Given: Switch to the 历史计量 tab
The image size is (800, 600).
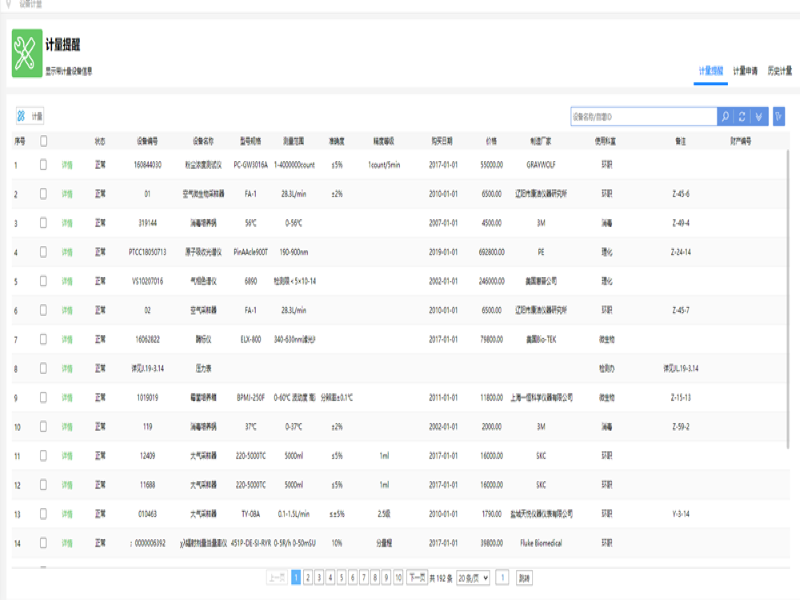Looking at the screenshot, I should [780, 71].
